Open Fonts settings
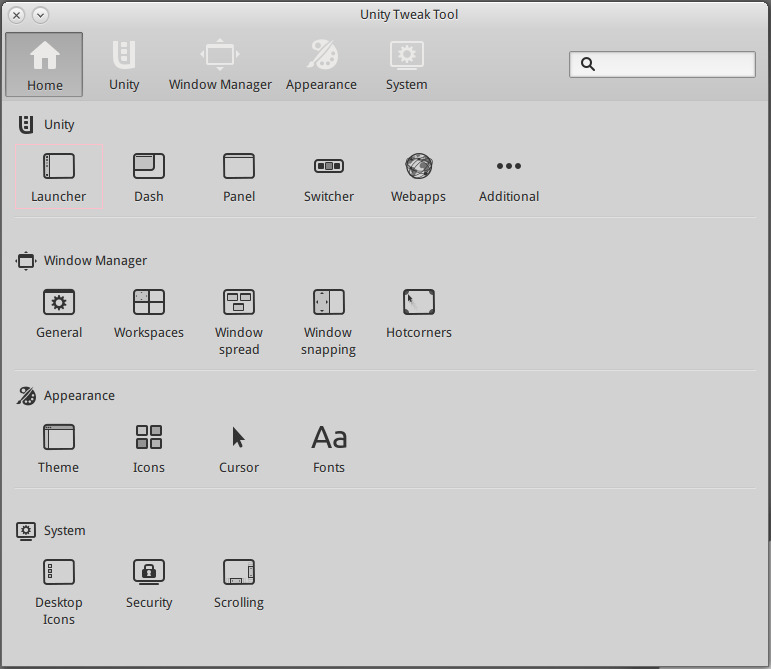This screenshot has height=669, width=771. tap(329, 438)
